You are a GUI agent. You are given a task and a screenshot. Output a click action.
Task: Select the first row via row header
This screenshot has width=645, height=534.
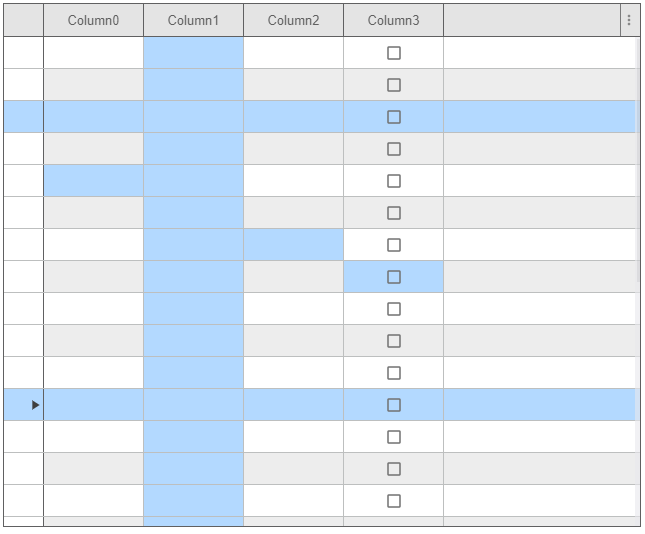pyautogui.click(x=23, y=53)
